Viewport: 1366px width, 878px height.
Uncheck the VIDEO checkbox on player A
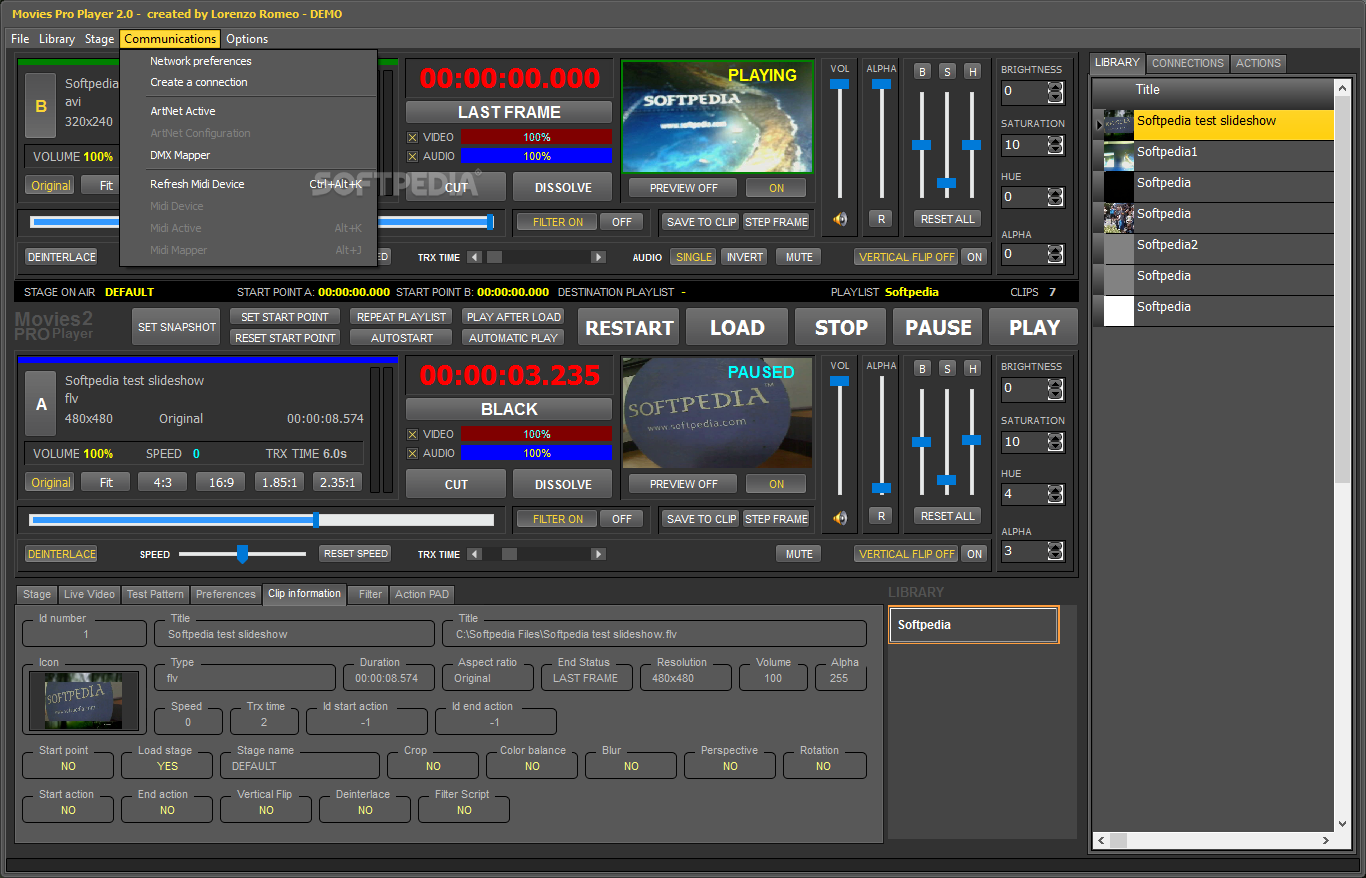[412, 434]
